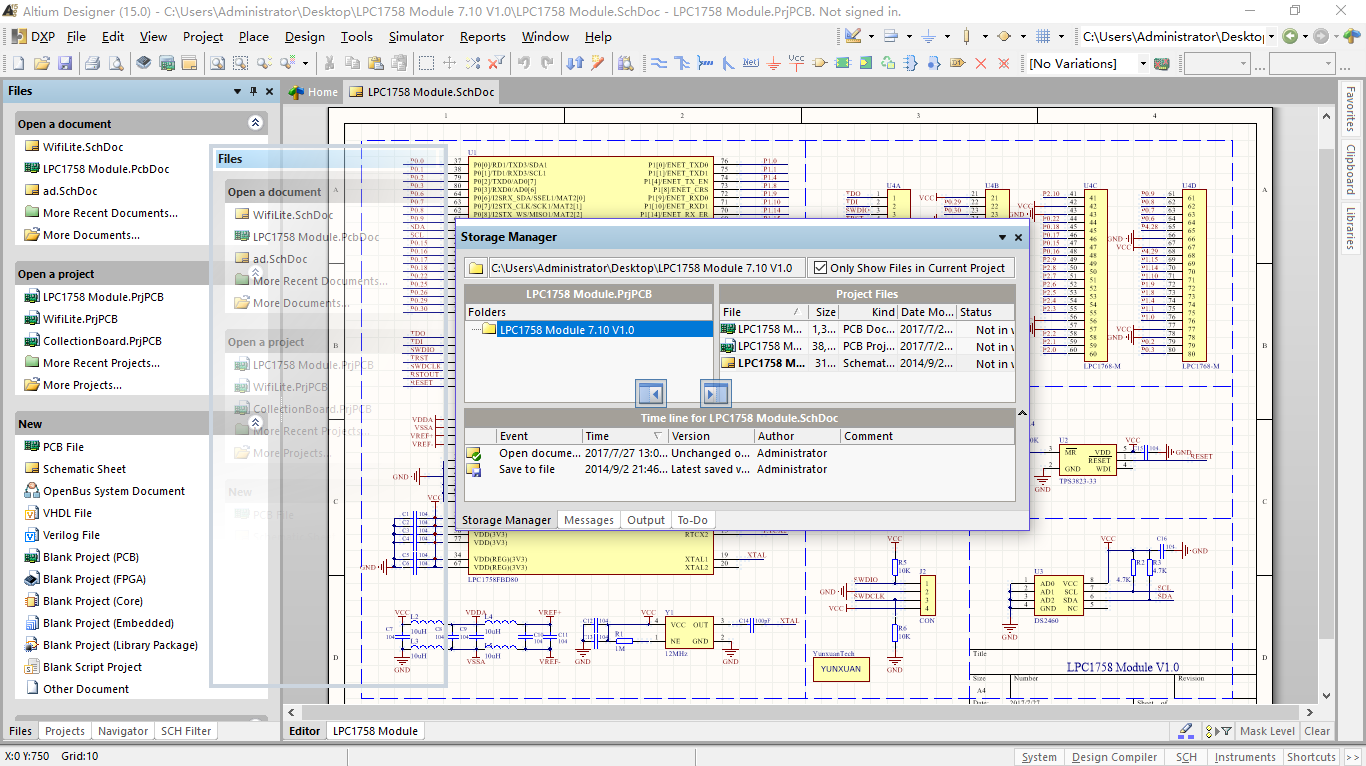Click the Design Compiler status bar button

click(x=1114, y=757)
